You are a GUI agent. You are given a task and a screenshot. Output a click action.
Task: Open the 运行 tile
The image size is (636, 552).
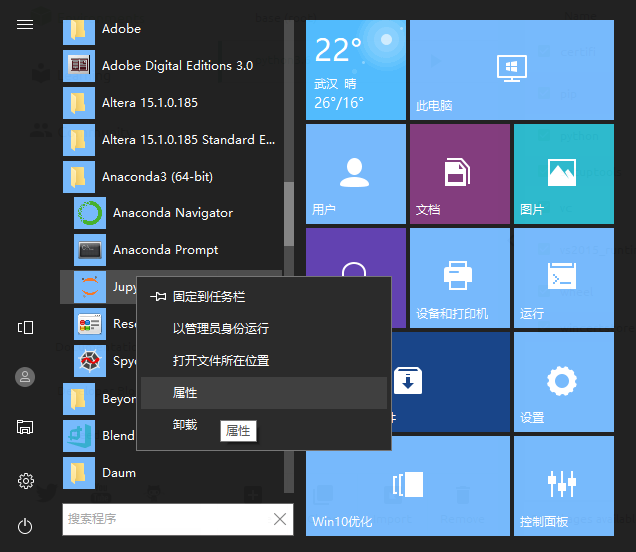click(564, 278)
